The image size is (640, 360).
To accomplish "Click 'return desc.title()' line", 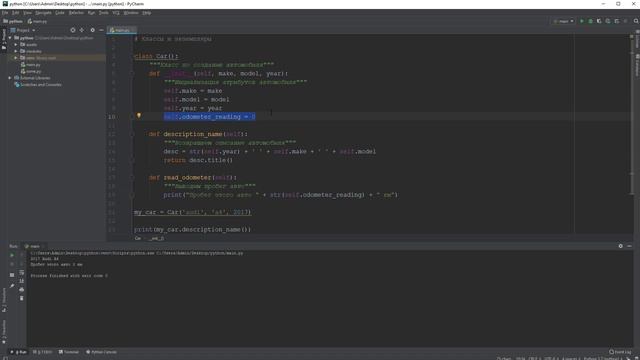I will pyautogui.click(x=198, y=160).
